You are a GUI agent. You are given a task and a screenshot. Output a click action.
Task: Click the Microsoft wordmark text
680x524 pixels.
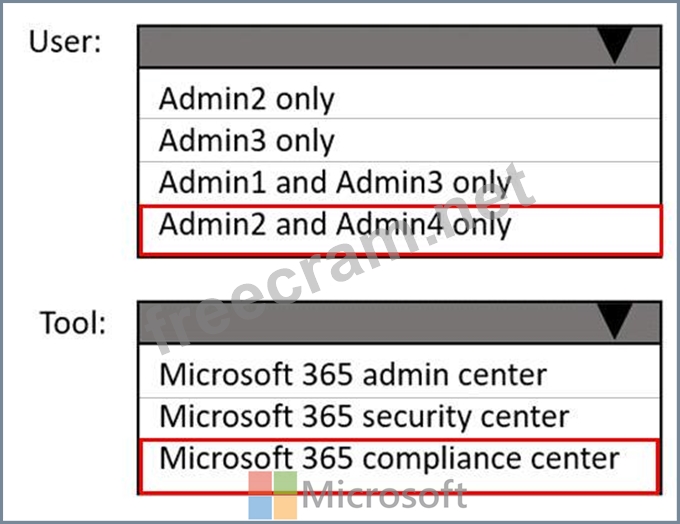pos(384,495)
